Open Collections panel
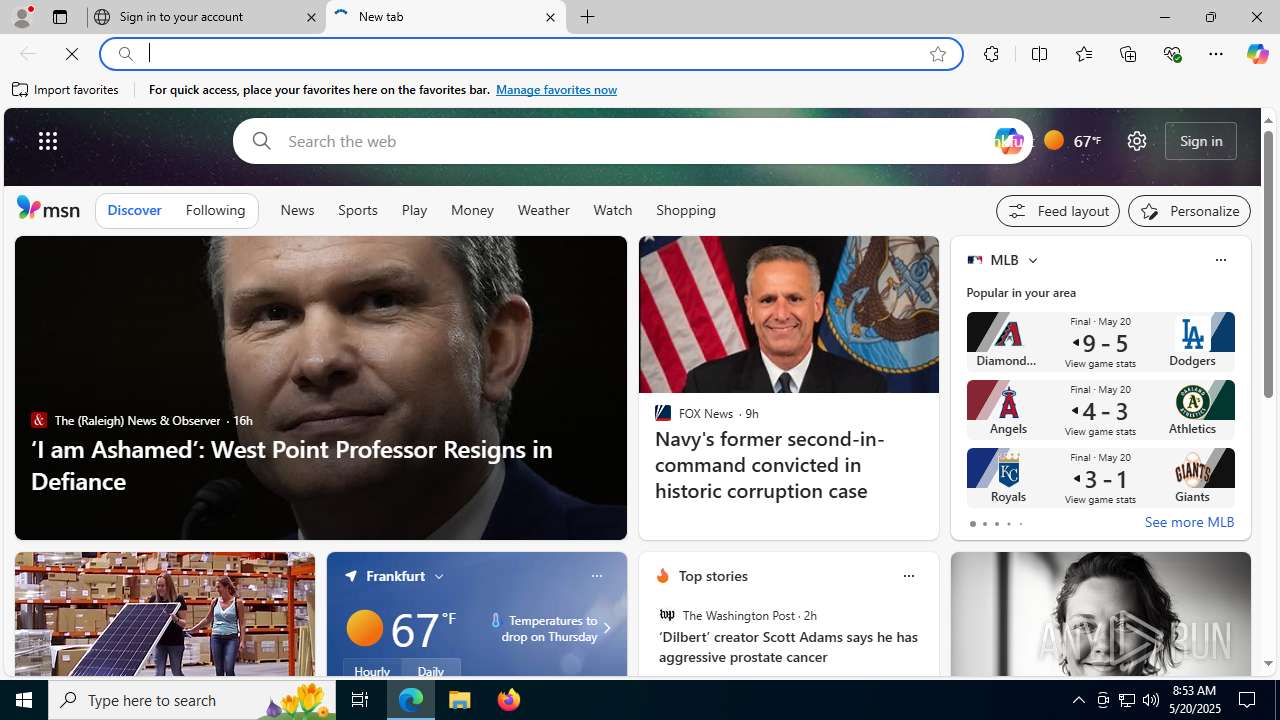 pos(1128,54)
